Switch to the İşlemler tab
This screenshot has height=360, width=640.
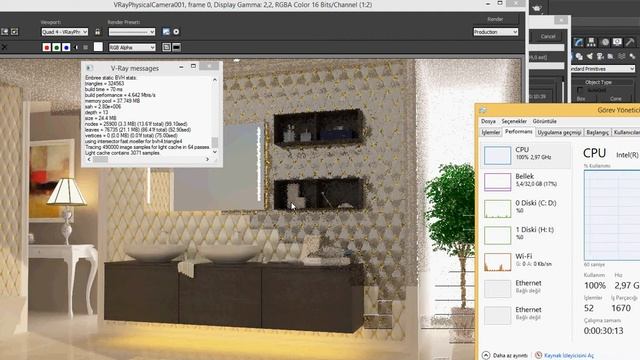pos(490,132)
